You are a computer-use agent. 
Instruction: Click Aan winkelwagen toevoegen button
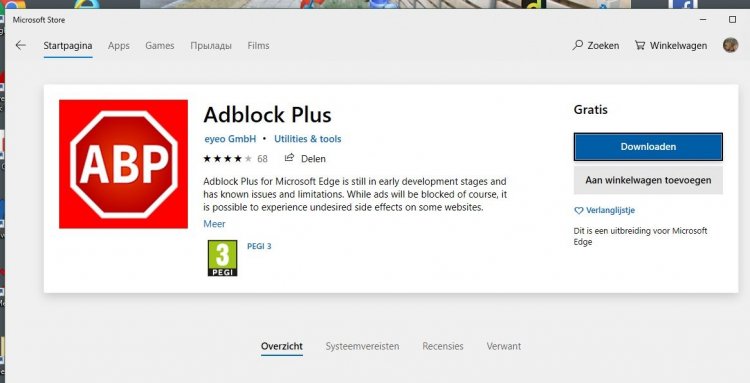tap(648, 180)
